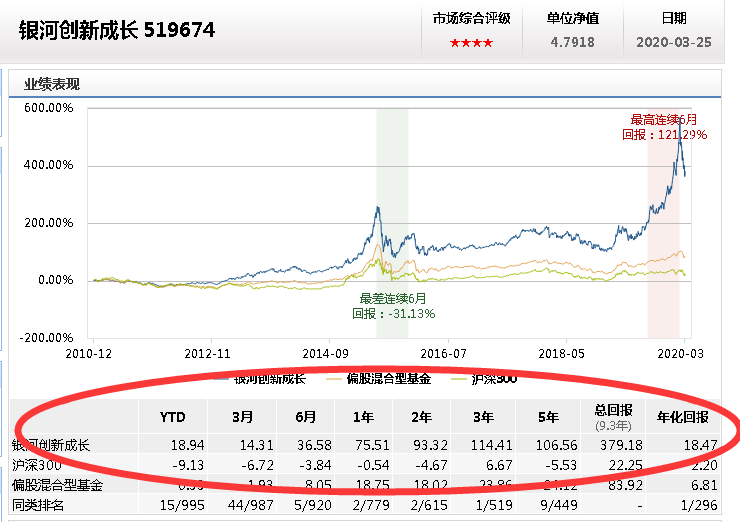Click the 6-month value 36.58
Viewport: 740px width, 522px height.
pyautogui.click(x=314, y=445)
